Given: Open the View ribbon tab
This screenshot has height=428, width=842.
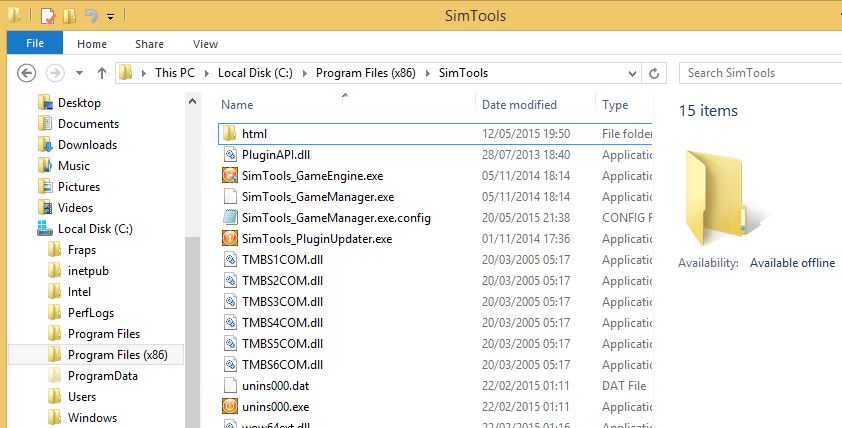Looking at the screenshot, I should coord(205,44).
